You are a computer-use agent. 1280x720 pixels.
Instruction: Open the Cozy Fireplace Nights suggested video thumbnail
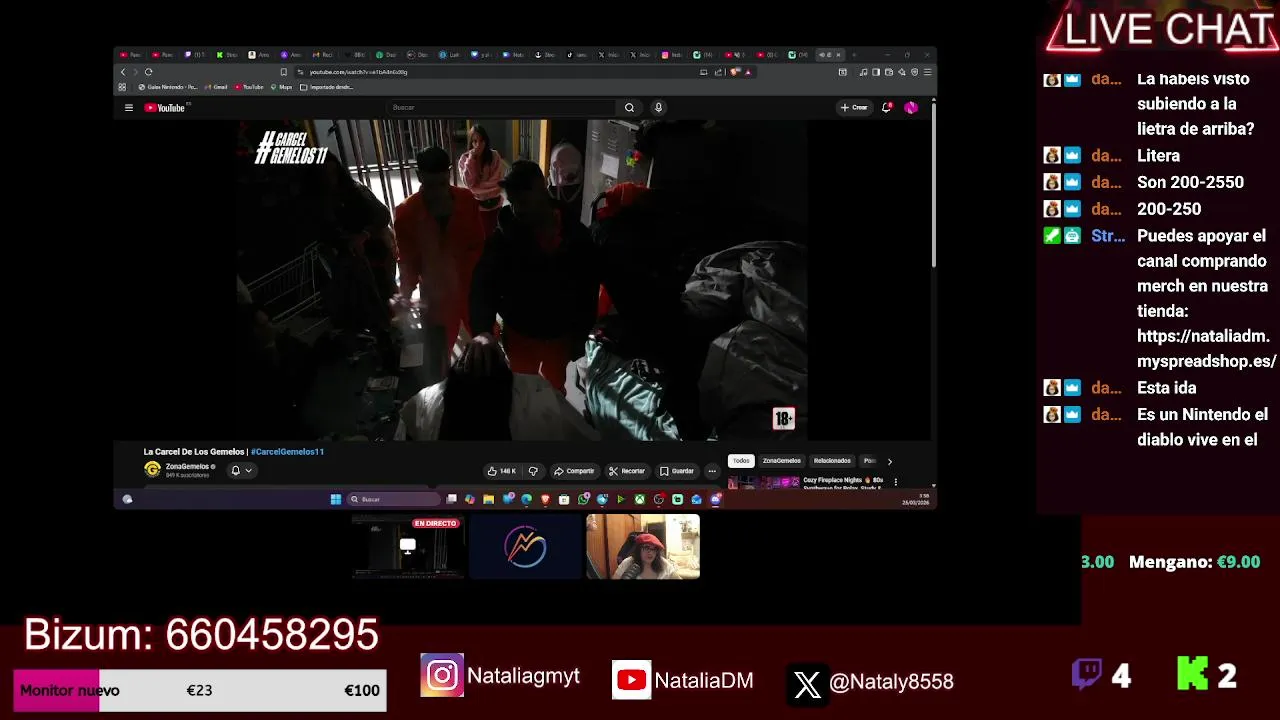point(762,483)
